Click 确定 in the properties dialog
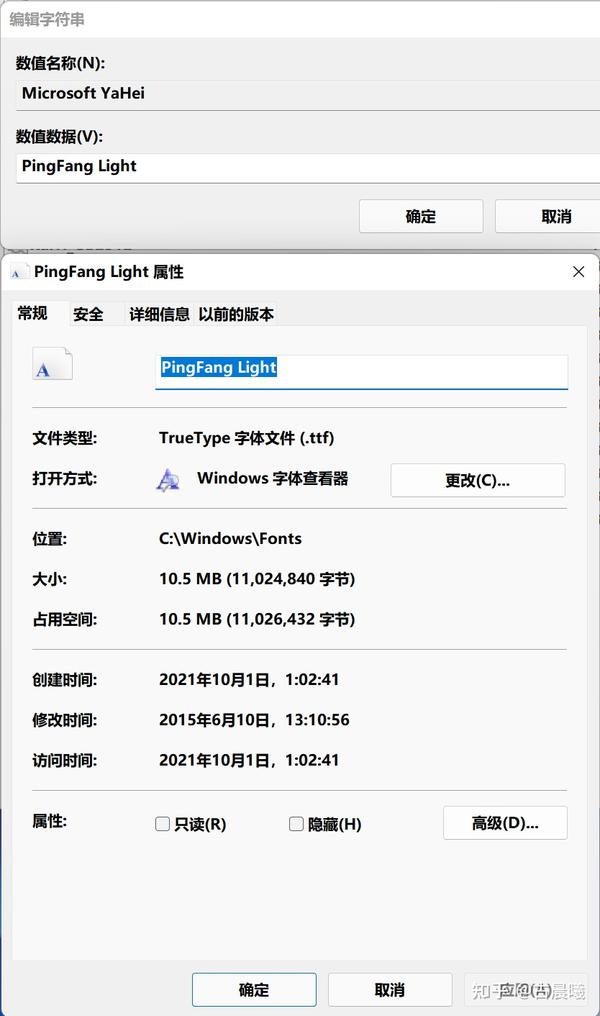 [x=253, y=989]
